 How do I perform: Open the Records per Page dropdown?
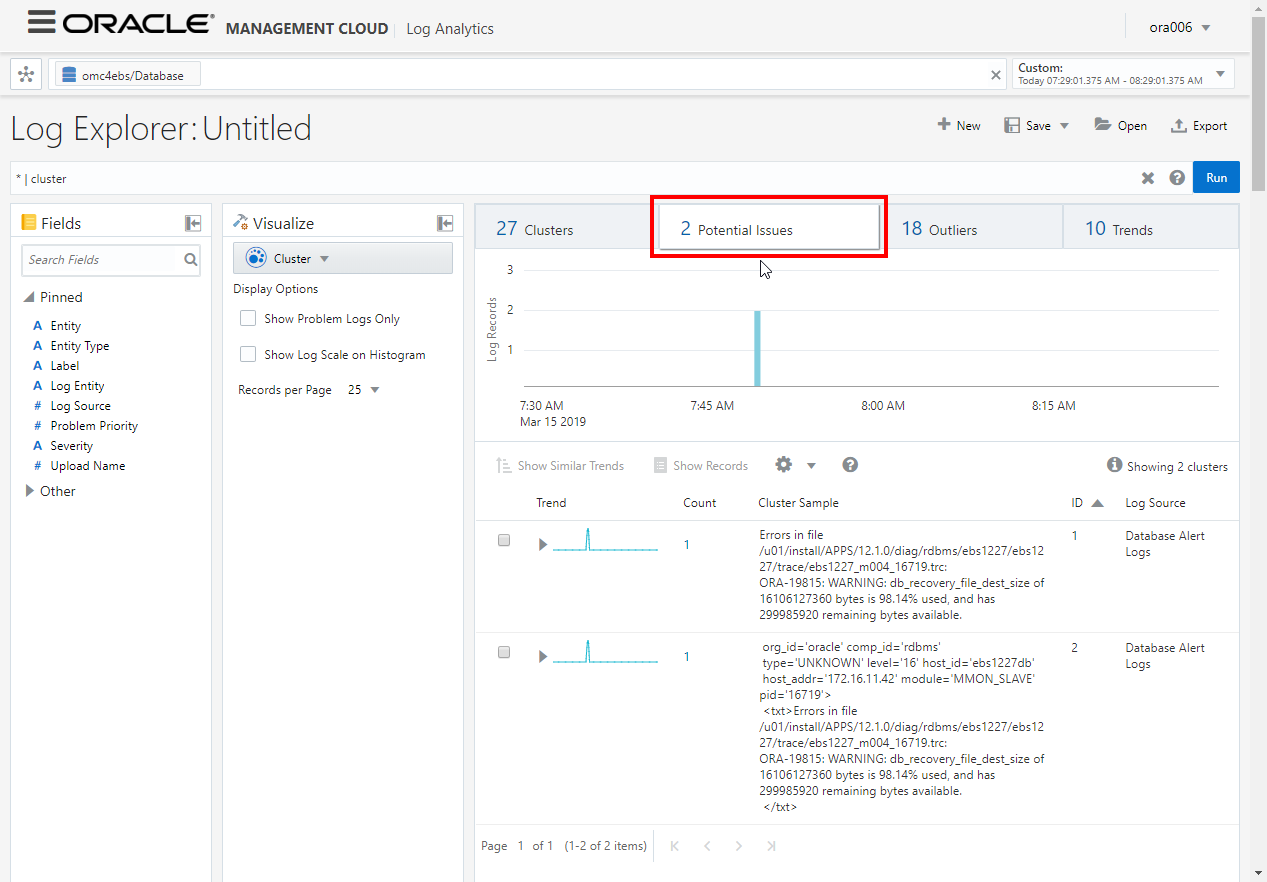364,390
